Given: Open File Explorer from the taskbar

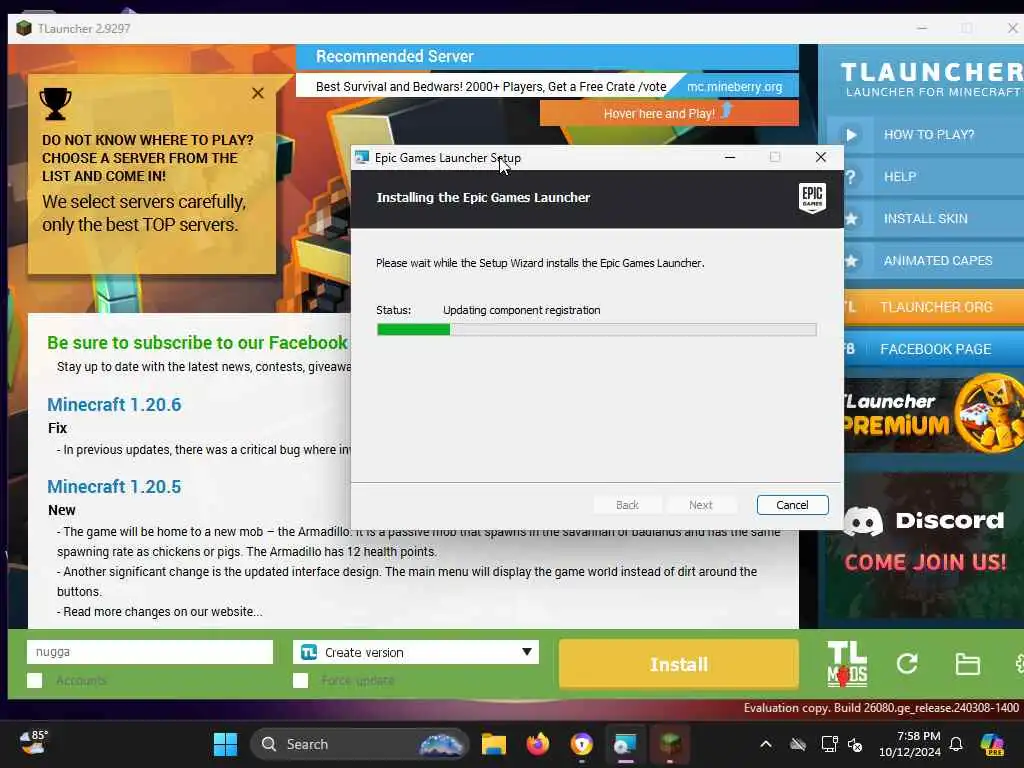Looking at the screenshot, I should pyautogui.click(x=494, y=744).
